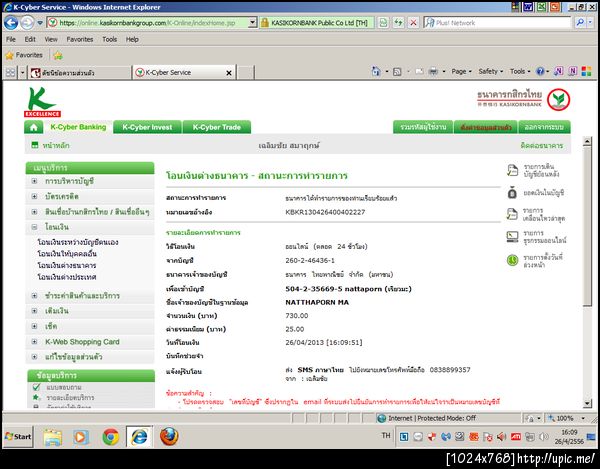Viewport: 600px width, 469px height.
Task: Click the Add to Favorites bar icon
Action: pyautogui.click(x=58, y=55)
